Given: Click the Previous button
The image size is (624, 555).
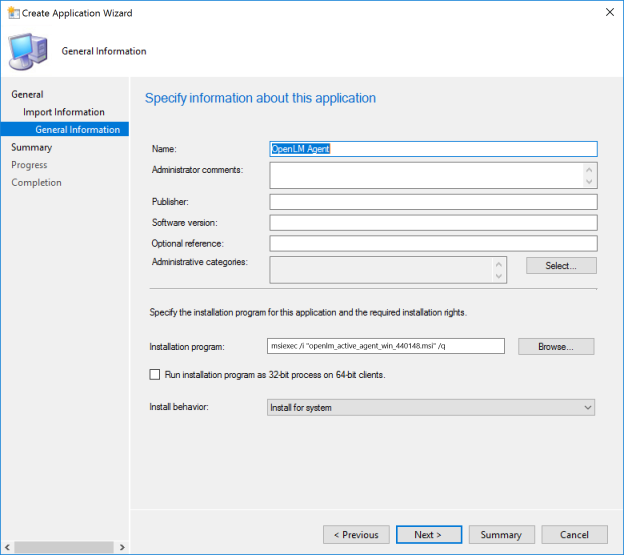Looking at the screenshot, I should coord(356,535).
